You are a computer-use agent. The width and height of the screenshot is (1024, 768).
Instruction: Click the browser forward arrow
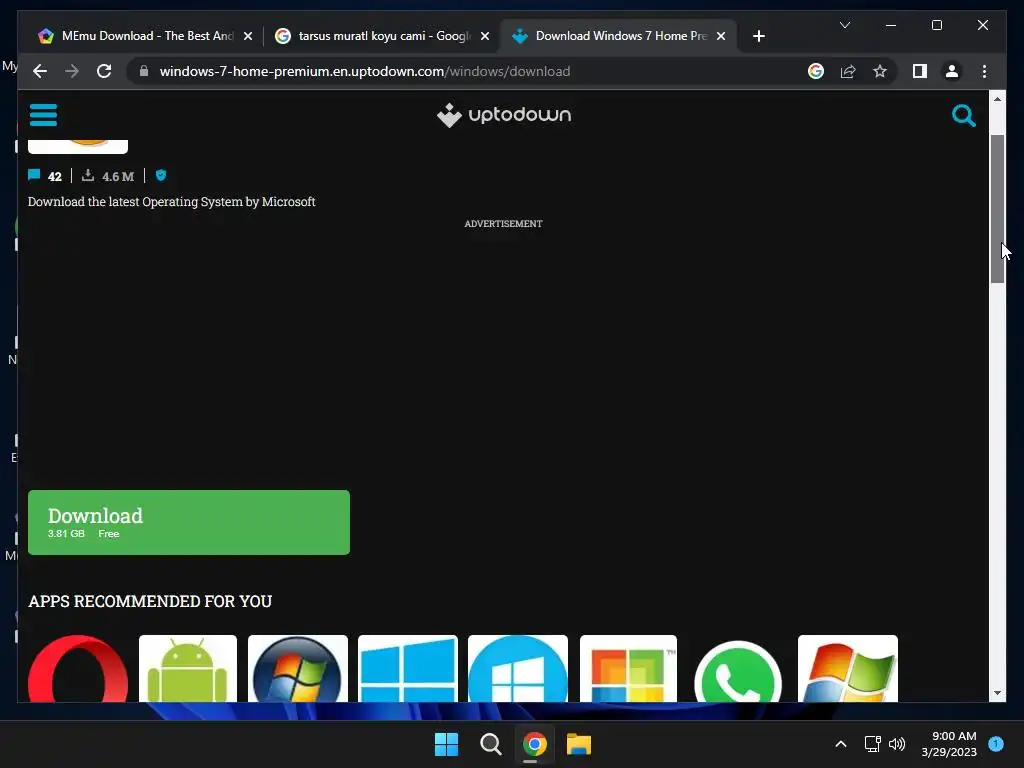[x=72, y=71]
